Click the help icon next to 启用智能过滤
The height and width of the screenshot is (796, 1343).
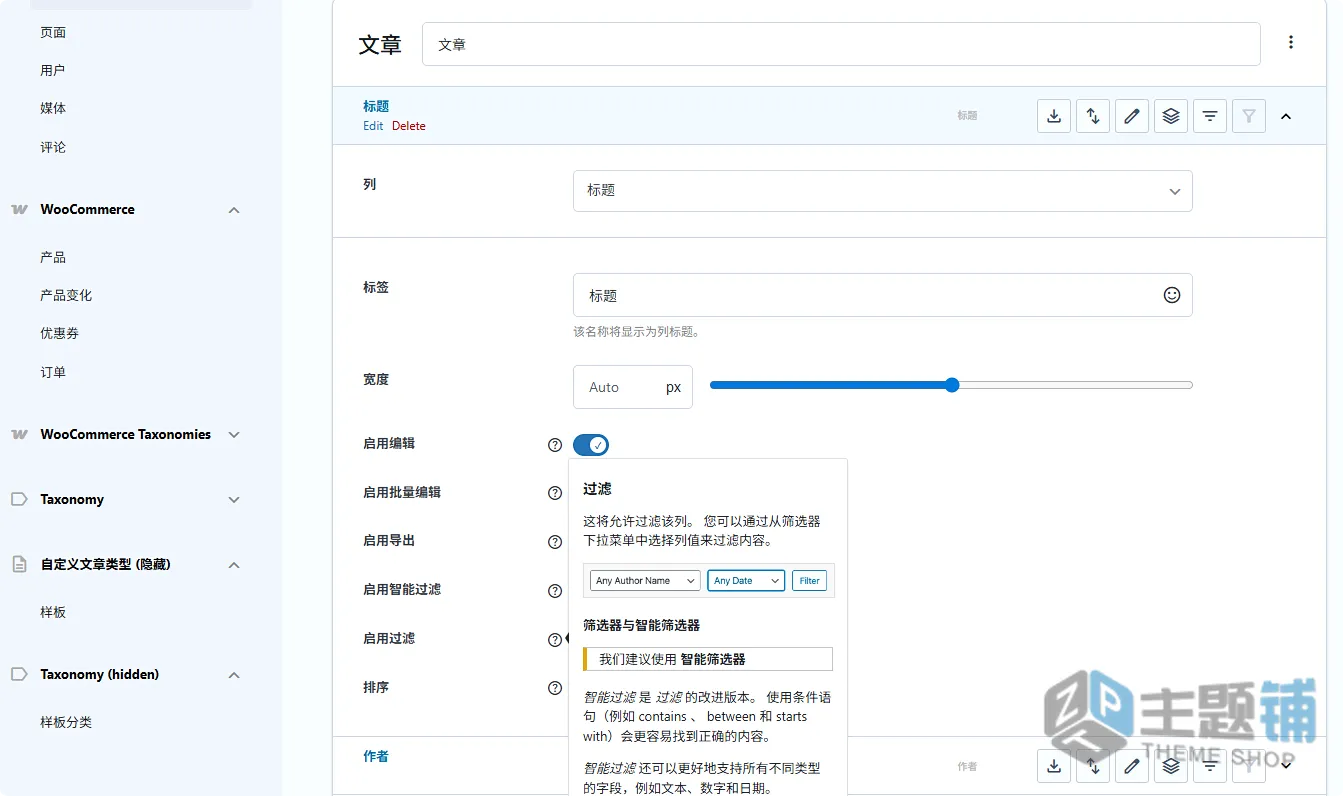point(555,591)
